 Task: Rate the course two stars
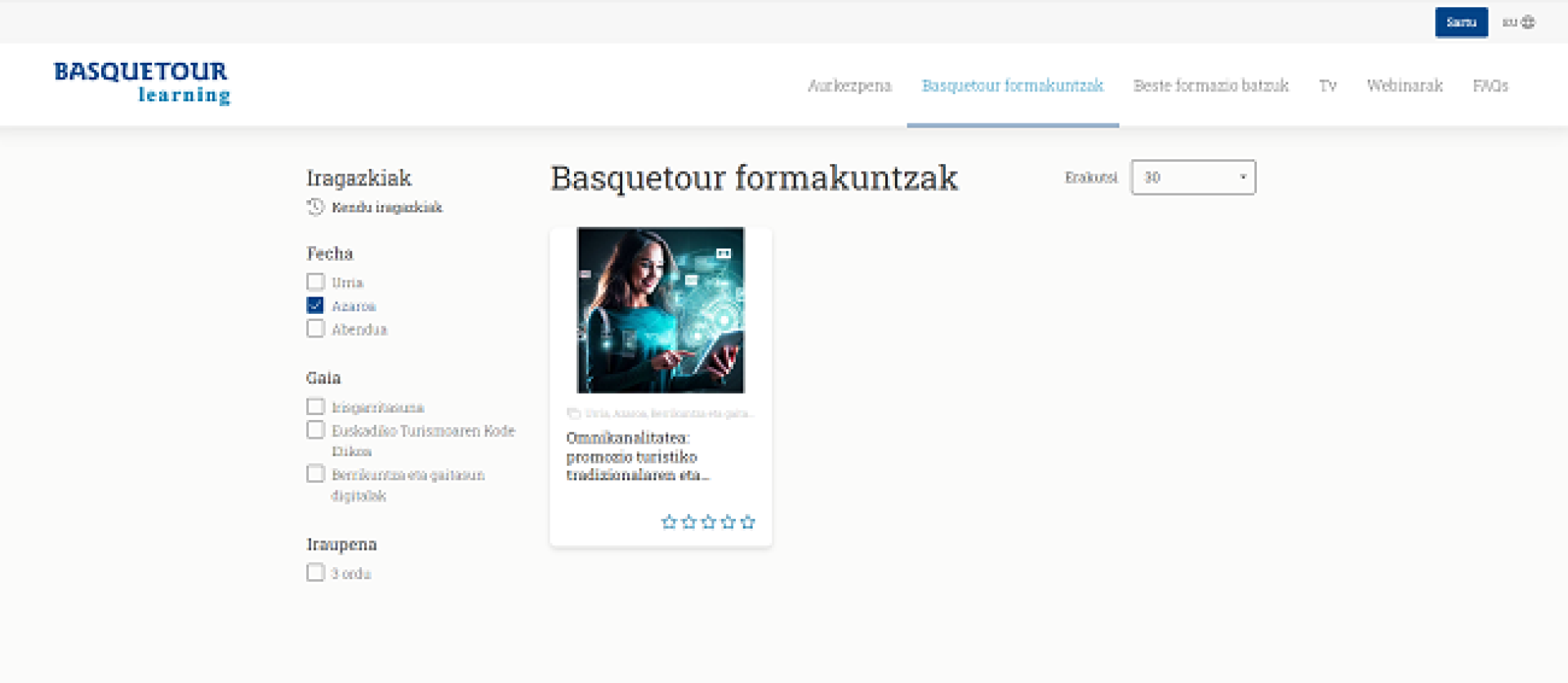coord(688,522)
